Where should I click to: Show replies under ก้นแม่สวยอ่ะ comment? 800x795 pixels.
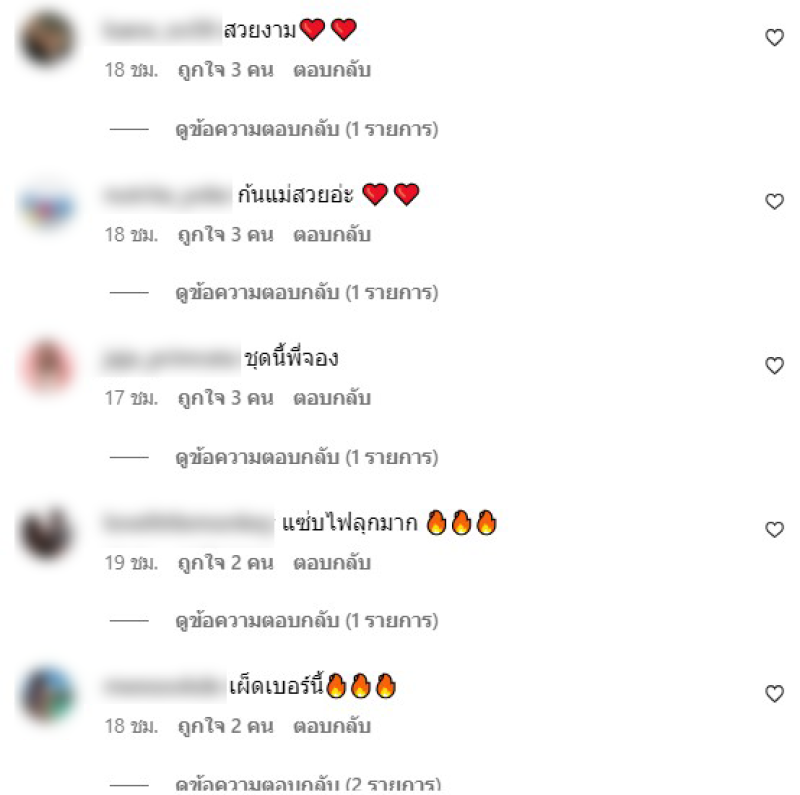click(307, 293)
